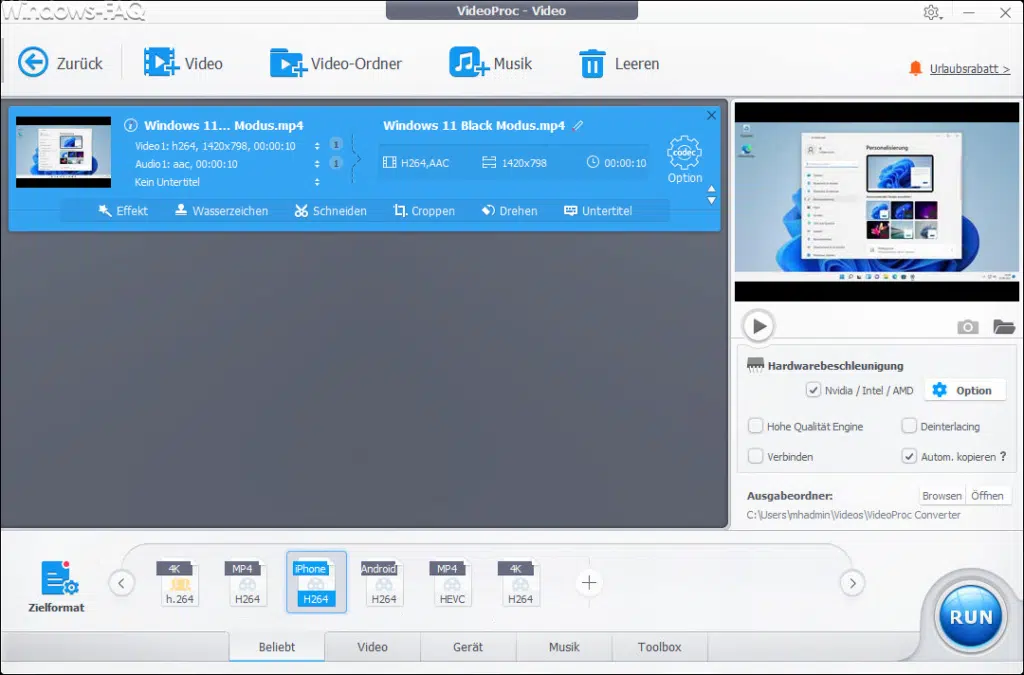Image resolution: width=1024 pixels, height=675 pixels.
Task: Switch to Musik tab at bottom
Action: click(x=564, y=646)
